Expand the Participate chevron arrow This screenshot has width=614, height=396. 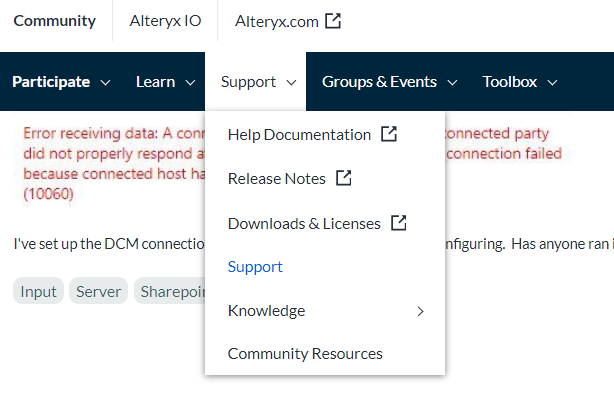coord(105,83)
